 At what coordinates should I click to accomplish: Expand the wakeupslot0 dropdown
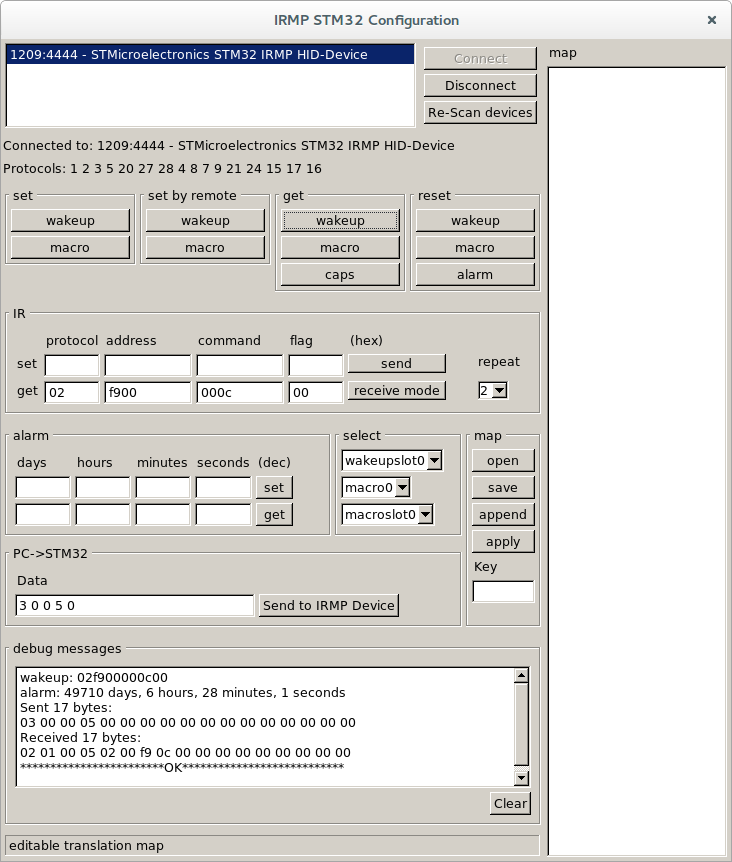pyautogui.click(x=392, y=461)
